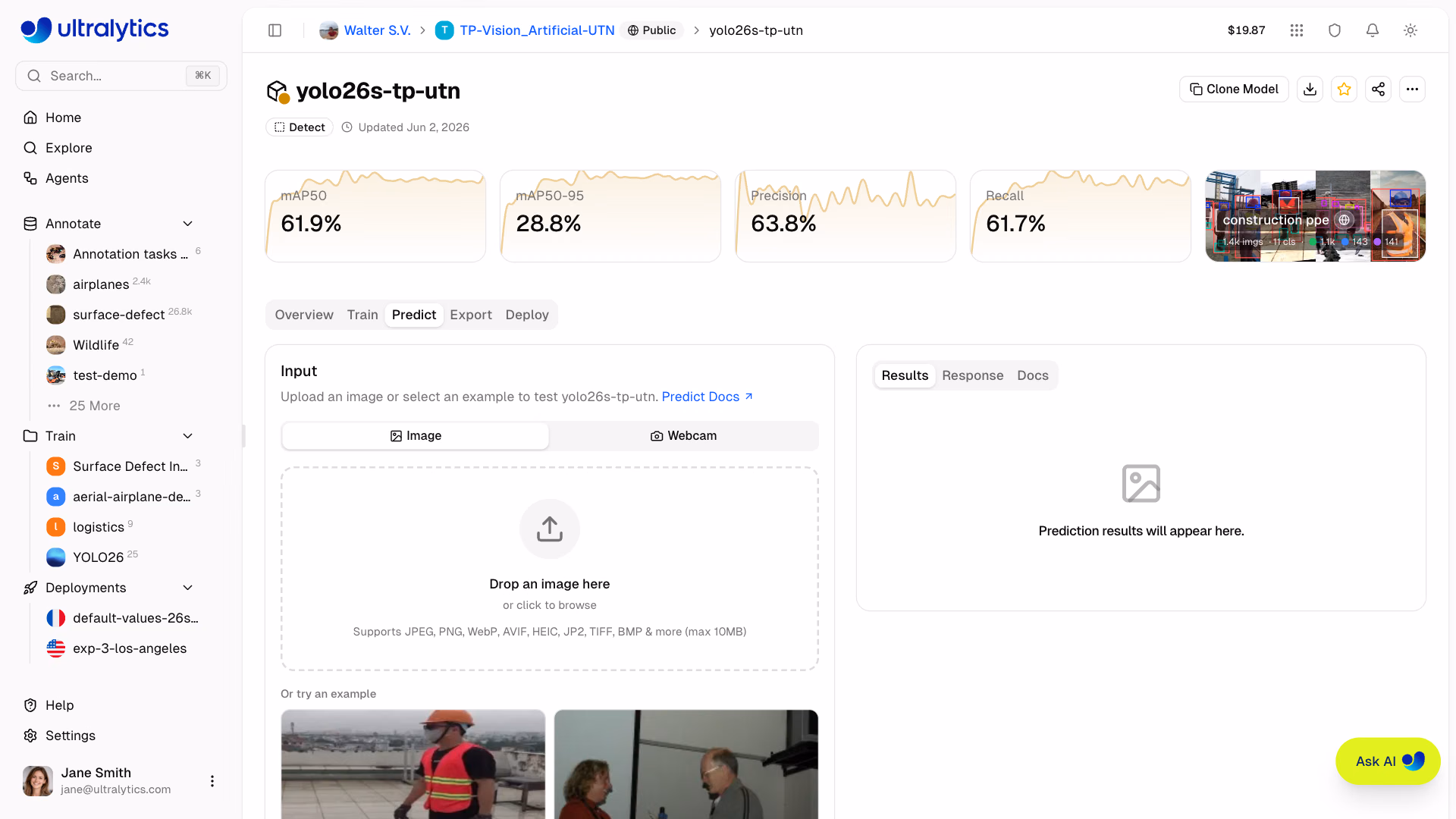1456x819 pixels.
Task: Toggle the sidebar panel icon
Action: [x=275, y=30]
